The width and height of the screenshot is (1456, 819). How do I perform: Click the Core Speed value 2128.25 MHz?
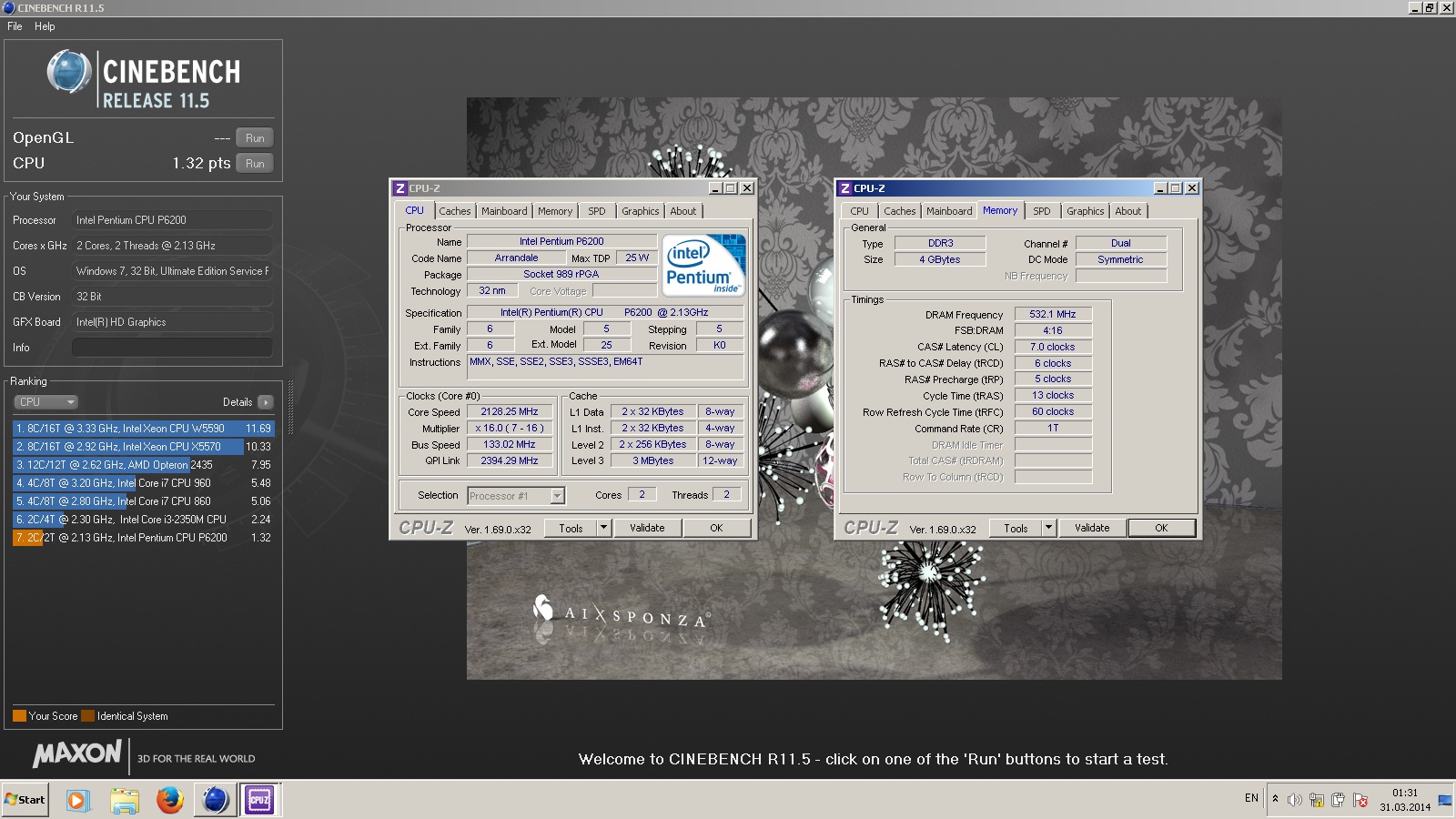tap(510, 412)
